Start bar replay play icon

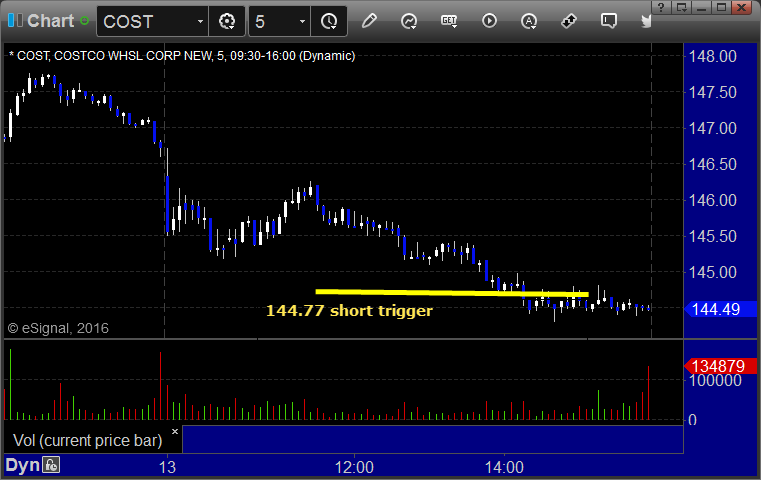coord(489,21)
